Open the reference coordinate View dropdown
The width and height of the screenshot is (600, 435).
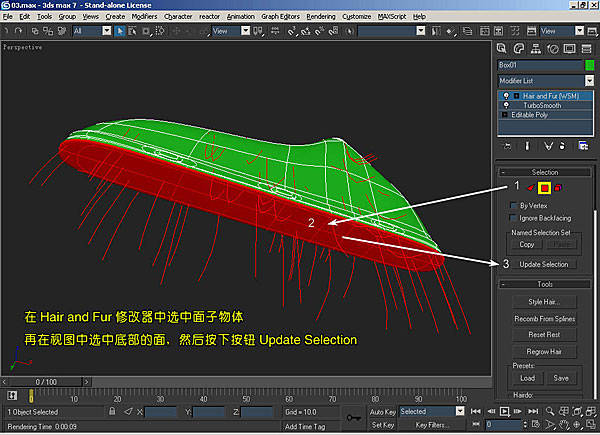coord(246,31)
